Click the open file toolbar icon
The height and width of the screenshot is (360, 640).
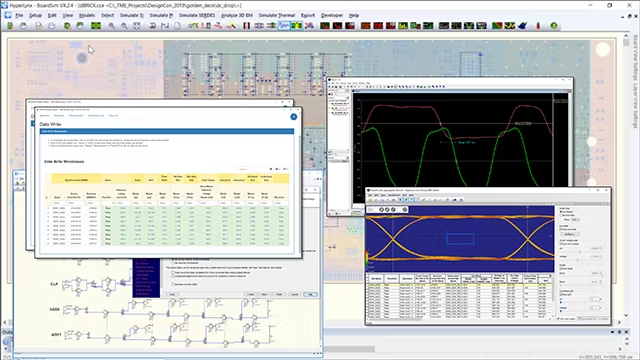click(x=24, y=26)
